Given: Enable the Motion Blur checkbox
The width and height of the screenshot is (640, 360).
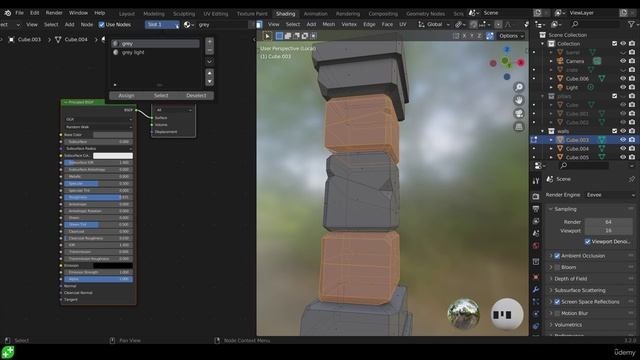Looking at the screenshot, I should 557,313.
